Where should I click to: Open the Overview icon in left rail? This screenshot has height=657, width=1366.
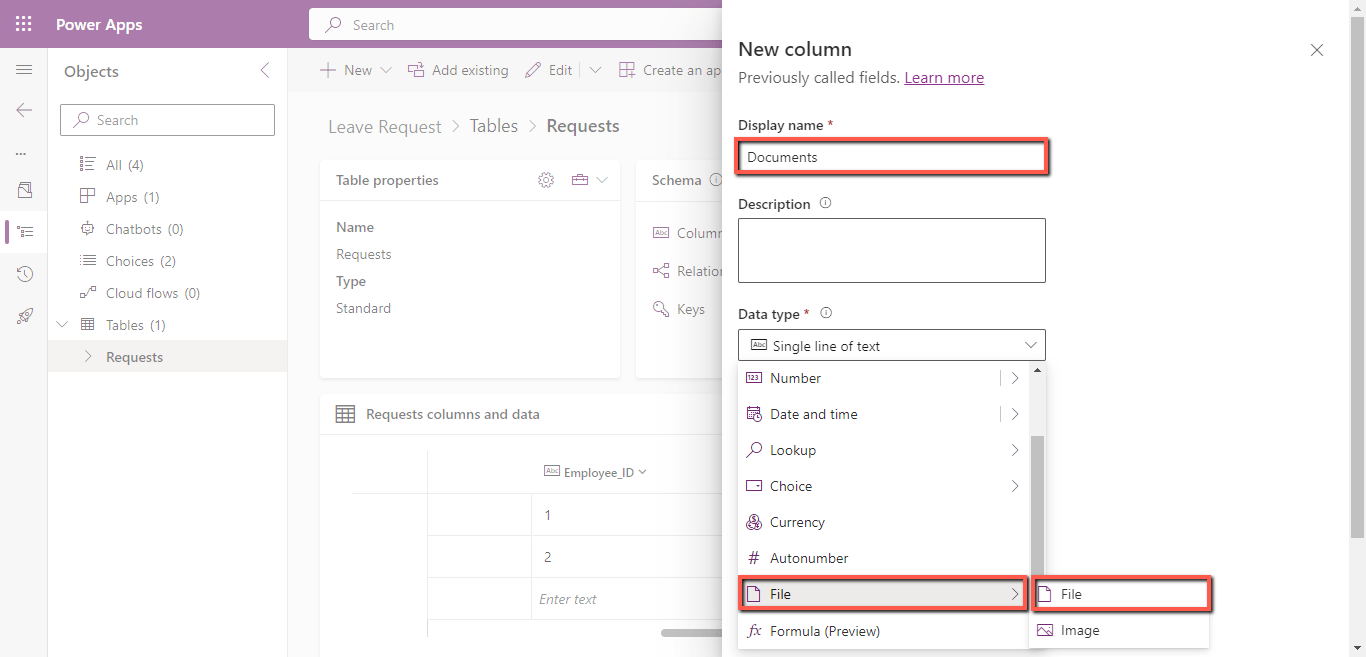click(x=25, y=190)
